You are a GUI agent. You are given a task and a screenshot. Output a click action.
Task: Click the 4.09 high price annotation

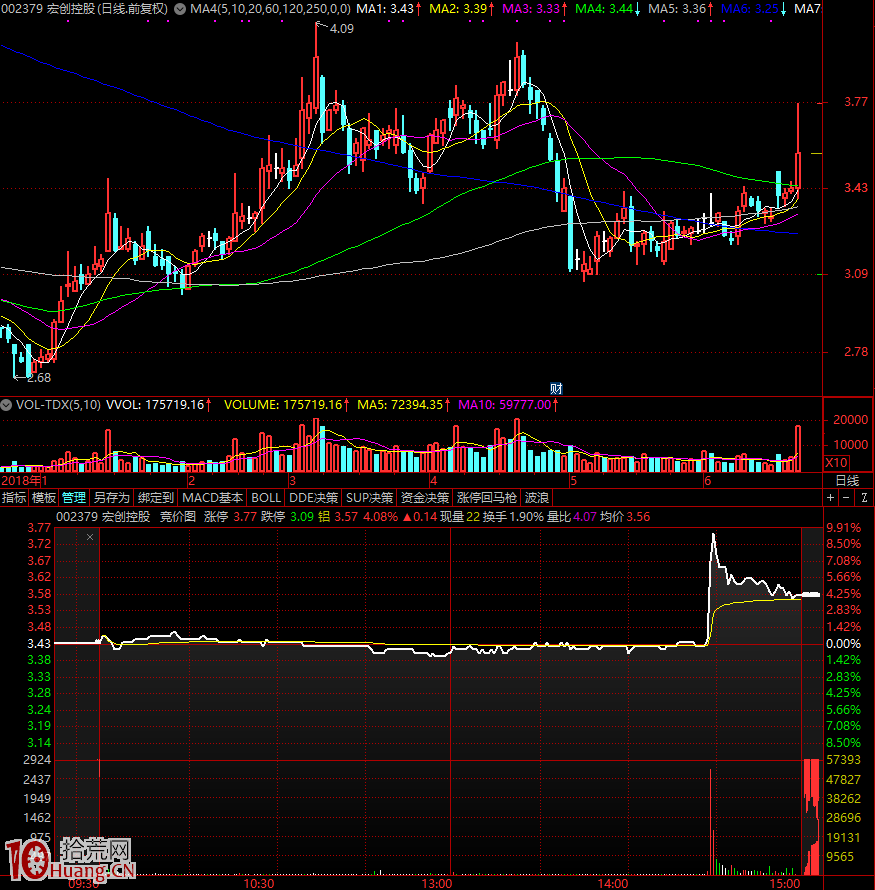(x=342, y=28)
